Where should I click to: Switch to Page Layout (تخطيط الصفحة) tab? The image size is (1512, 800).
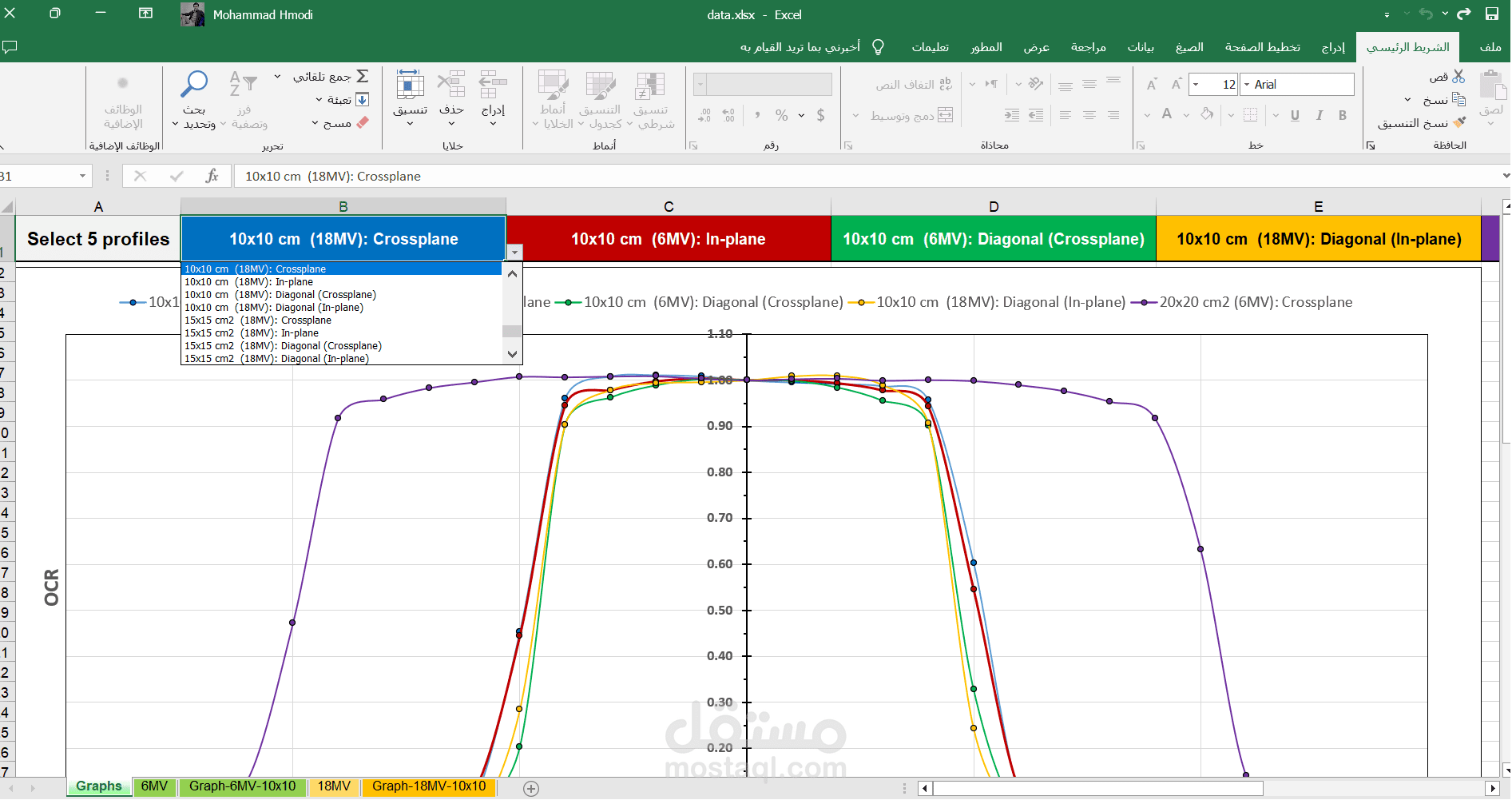click(1262, 47)
